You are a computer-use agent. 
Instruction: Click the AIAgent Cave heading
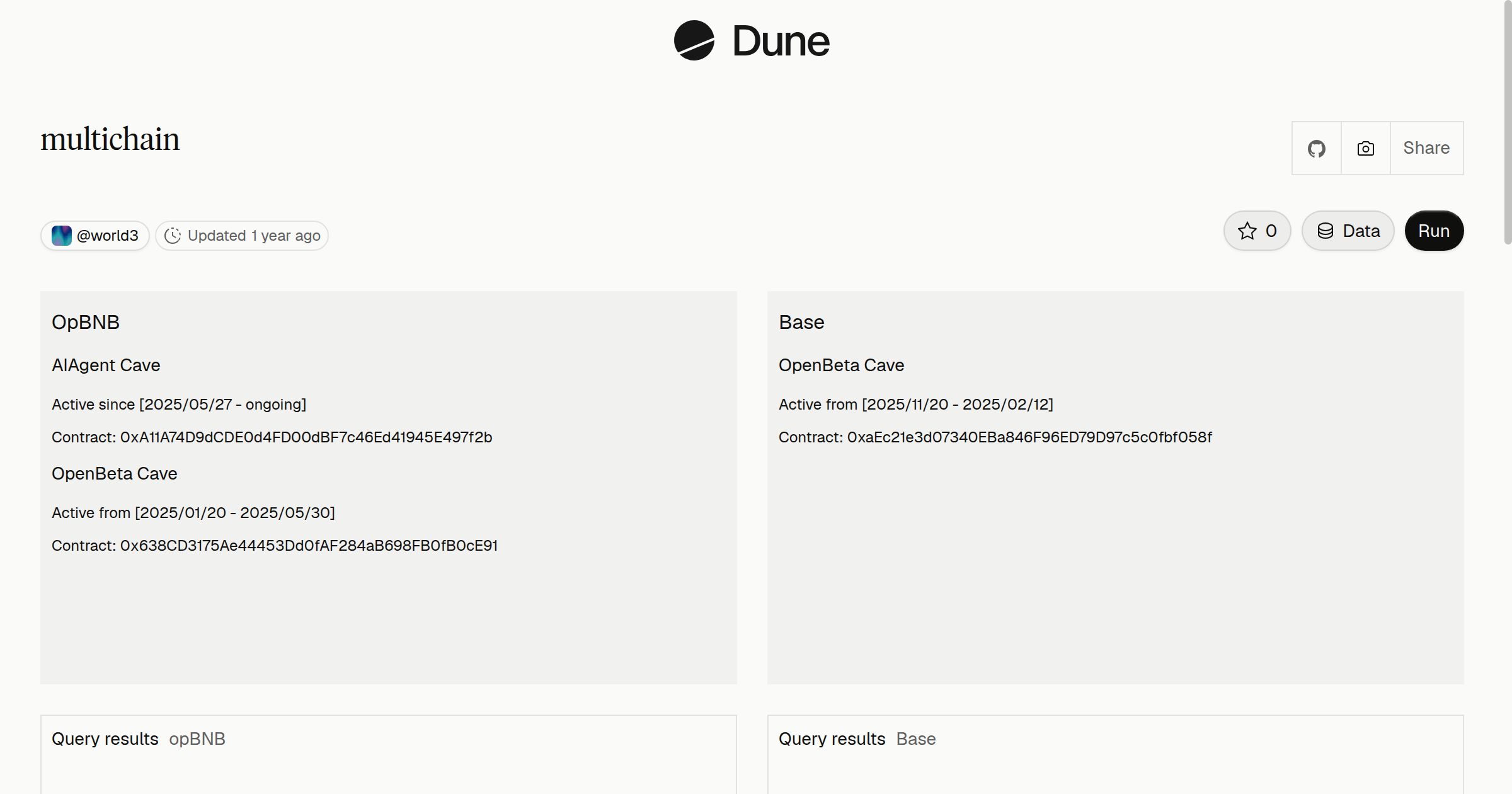click(106, 365)
